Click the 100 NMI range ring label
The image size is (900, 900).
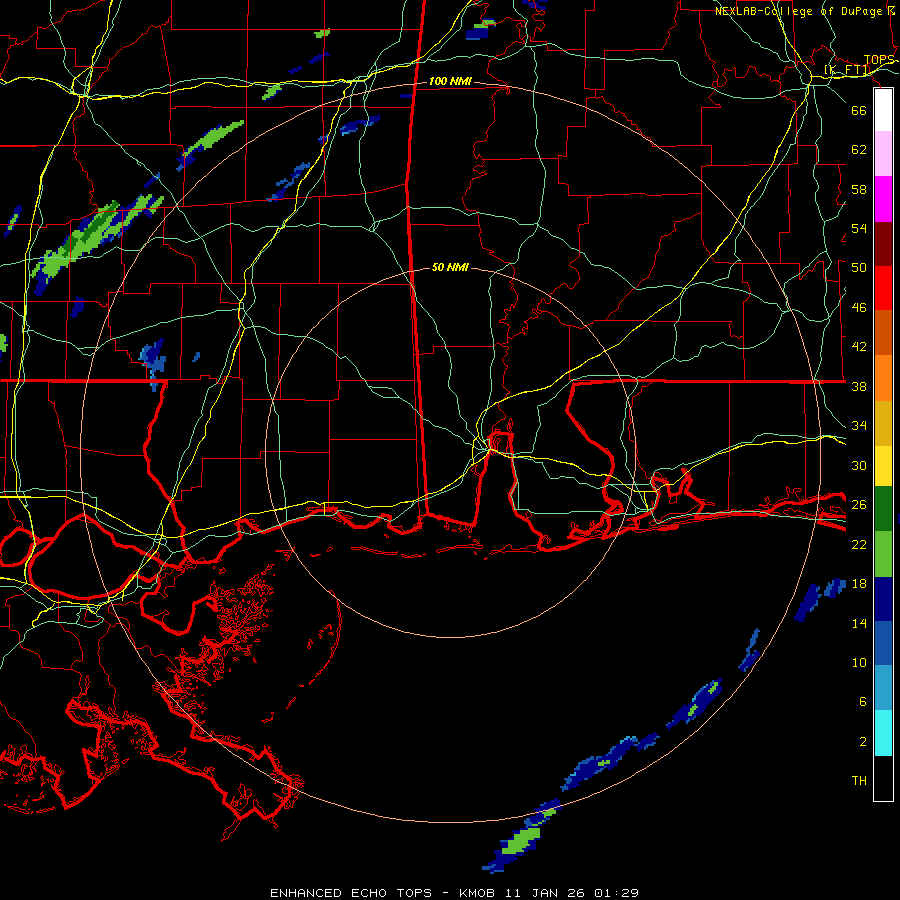point(450,82)
